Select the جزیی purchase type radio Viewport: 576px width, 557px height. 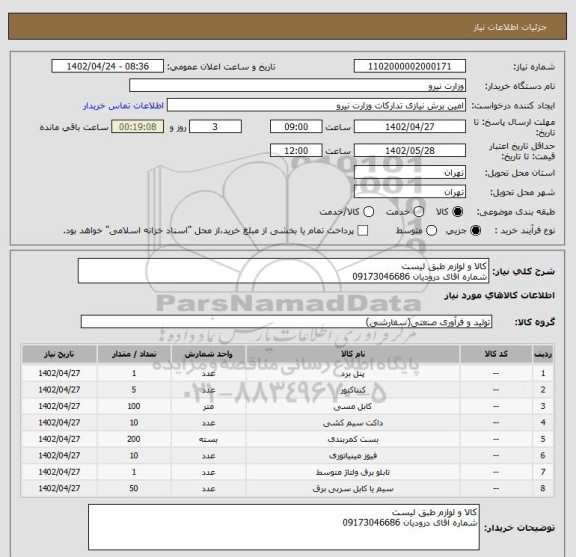pos(475,231)
